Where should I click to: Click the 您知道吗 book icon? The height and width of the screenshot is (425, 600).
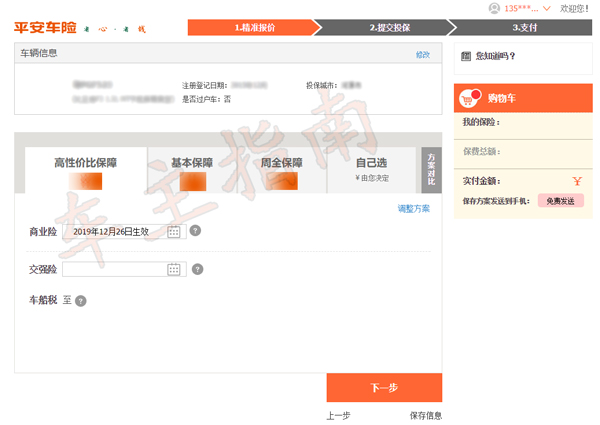(466, 57)
